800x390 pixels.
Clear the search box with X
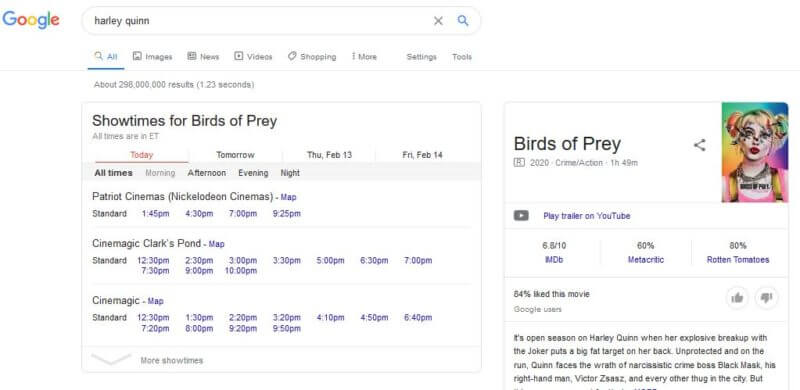pyautogui.click(x=438, y=21)
